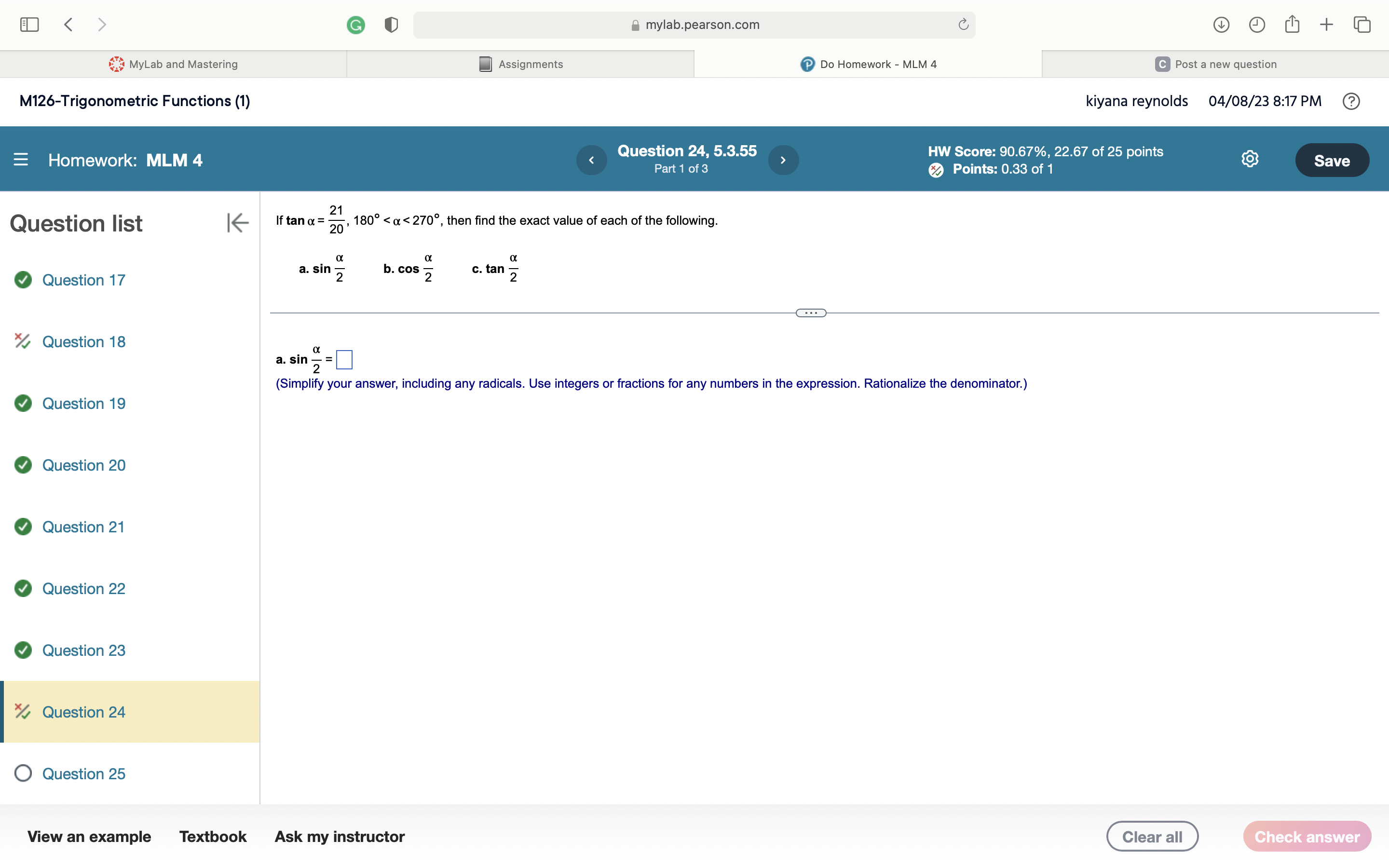Open the Textbook link
Screen dimensions: 1389x868
213,837
